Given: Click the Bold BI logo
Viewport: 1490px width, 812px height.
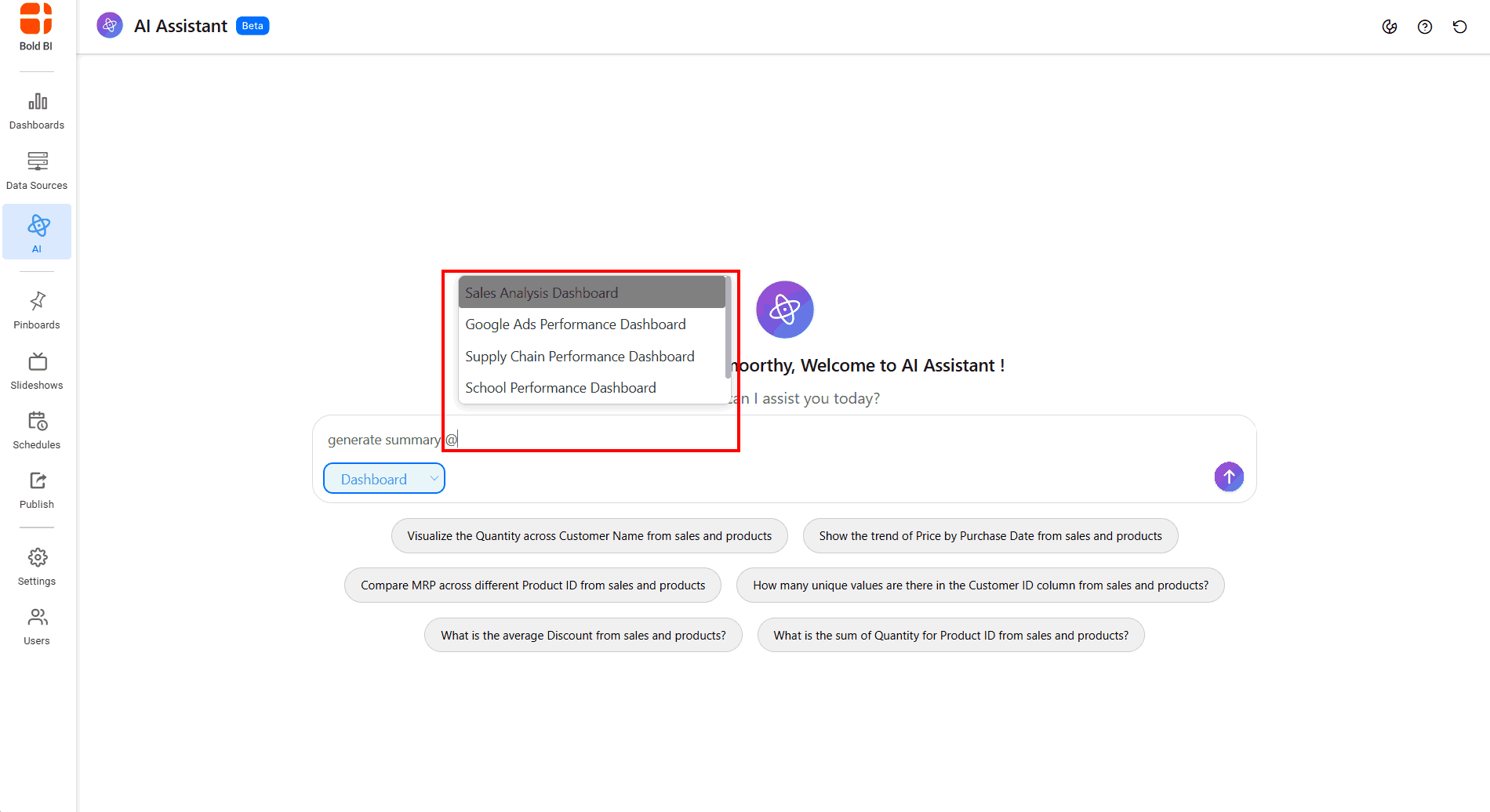Looking at the screenshot, I should click(36, 27).
